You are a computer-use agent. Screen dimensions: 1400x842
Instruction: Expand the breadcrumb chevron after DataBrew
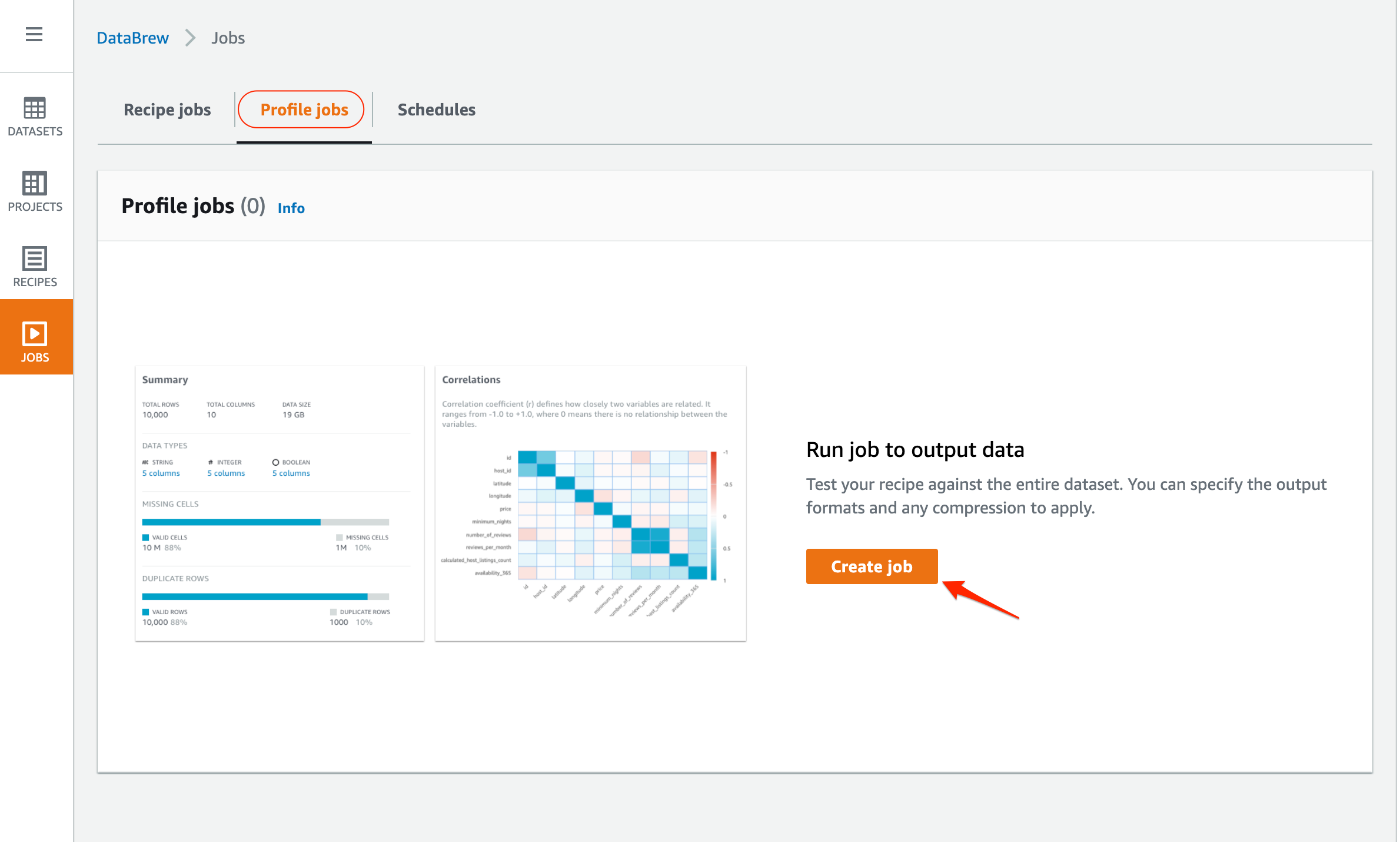click(189, 38)
